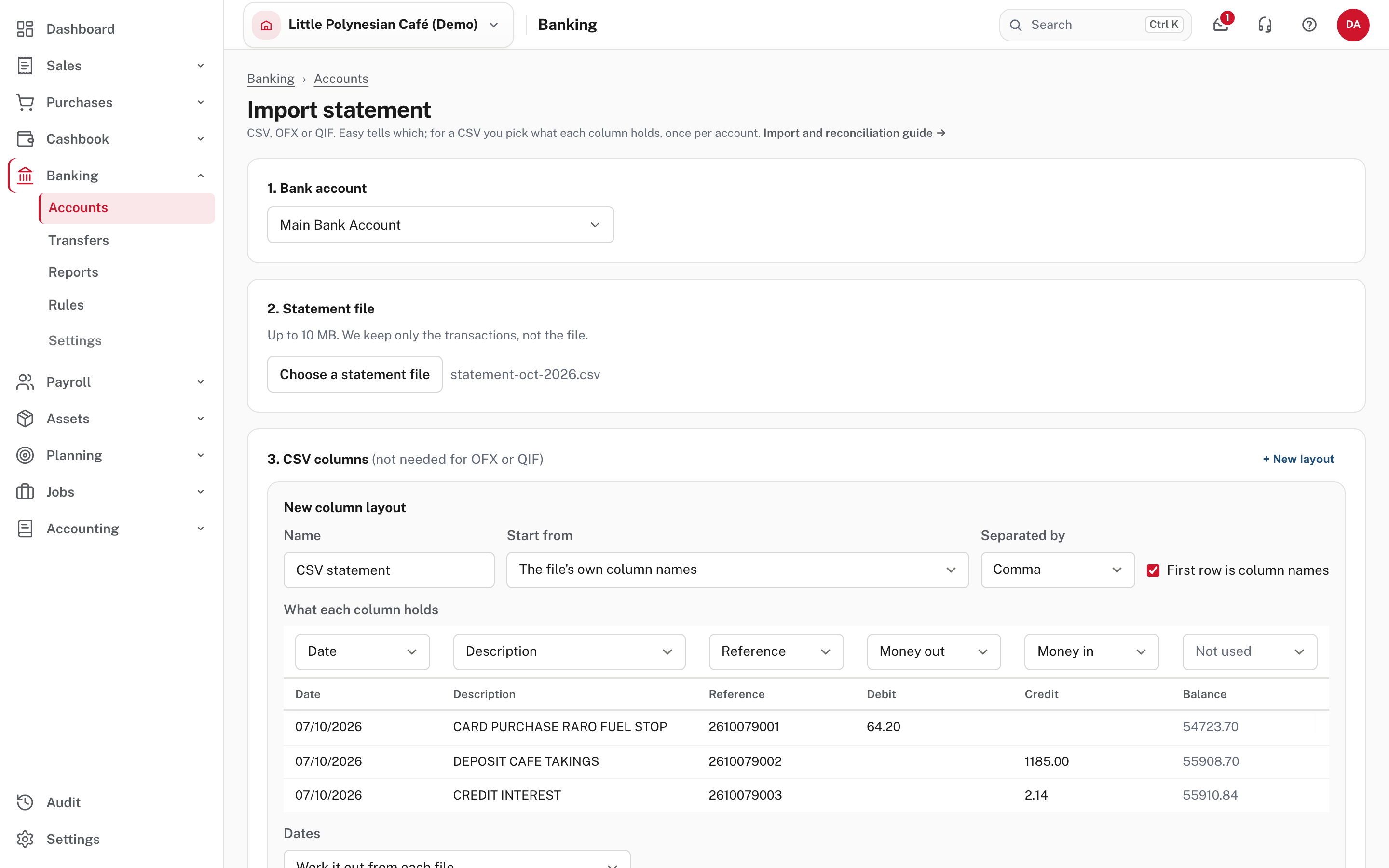Viewport: 1389px width, 868px height.
Task: Expand the Sales menu chevron
Action: (200, 66)
